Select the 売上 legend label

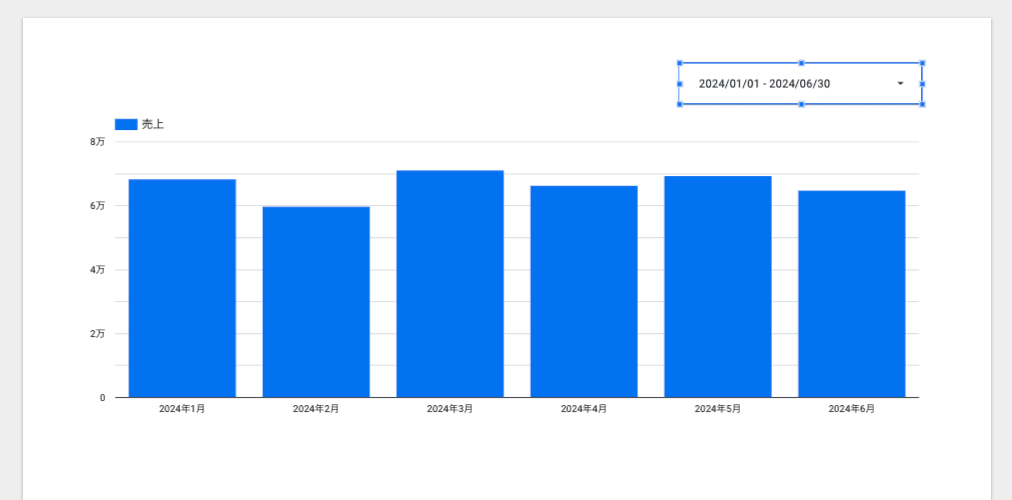point(153,124)
